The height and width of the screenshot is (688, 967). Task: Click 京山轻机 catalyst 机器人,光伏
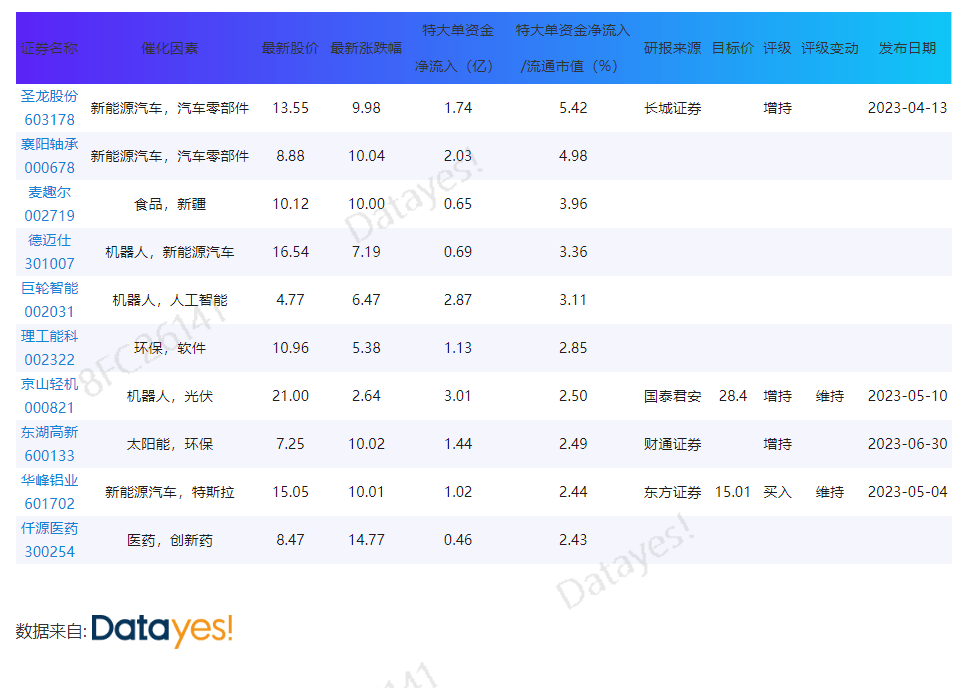[170, 397]
